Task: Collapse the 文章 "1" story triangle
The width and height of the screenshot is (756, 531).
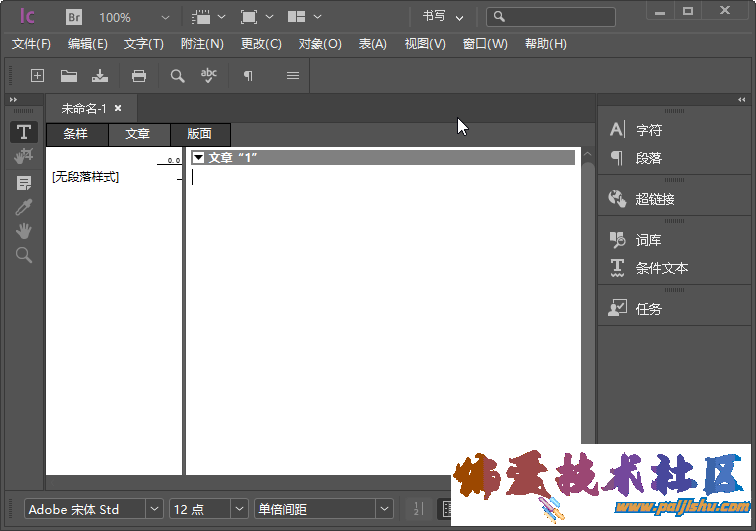Action: (199, 158)
